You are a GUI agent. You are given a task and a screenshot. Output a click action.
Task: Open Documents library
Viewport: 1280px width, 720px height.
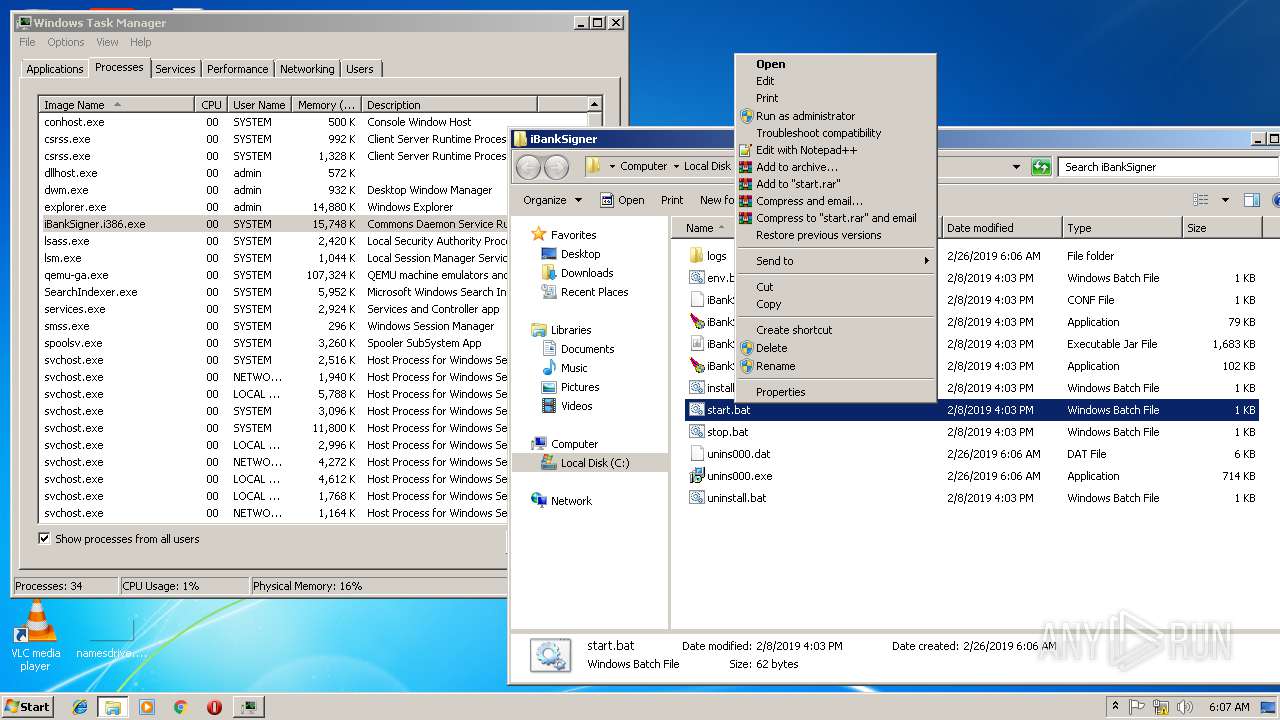[x=587, y=349]
